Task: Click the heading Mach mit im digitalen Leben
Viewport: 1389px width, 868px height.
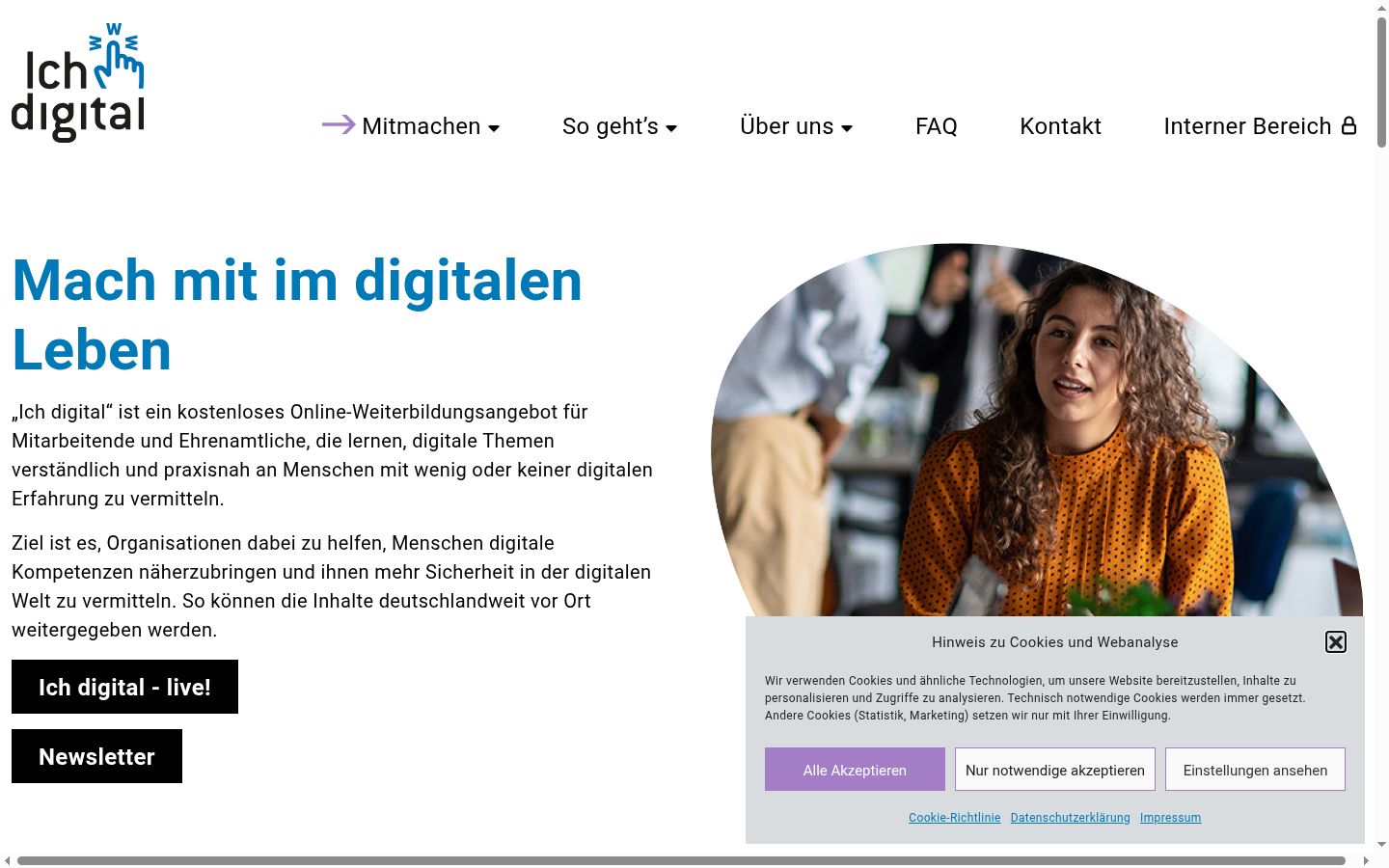Action: pos(297,314)
